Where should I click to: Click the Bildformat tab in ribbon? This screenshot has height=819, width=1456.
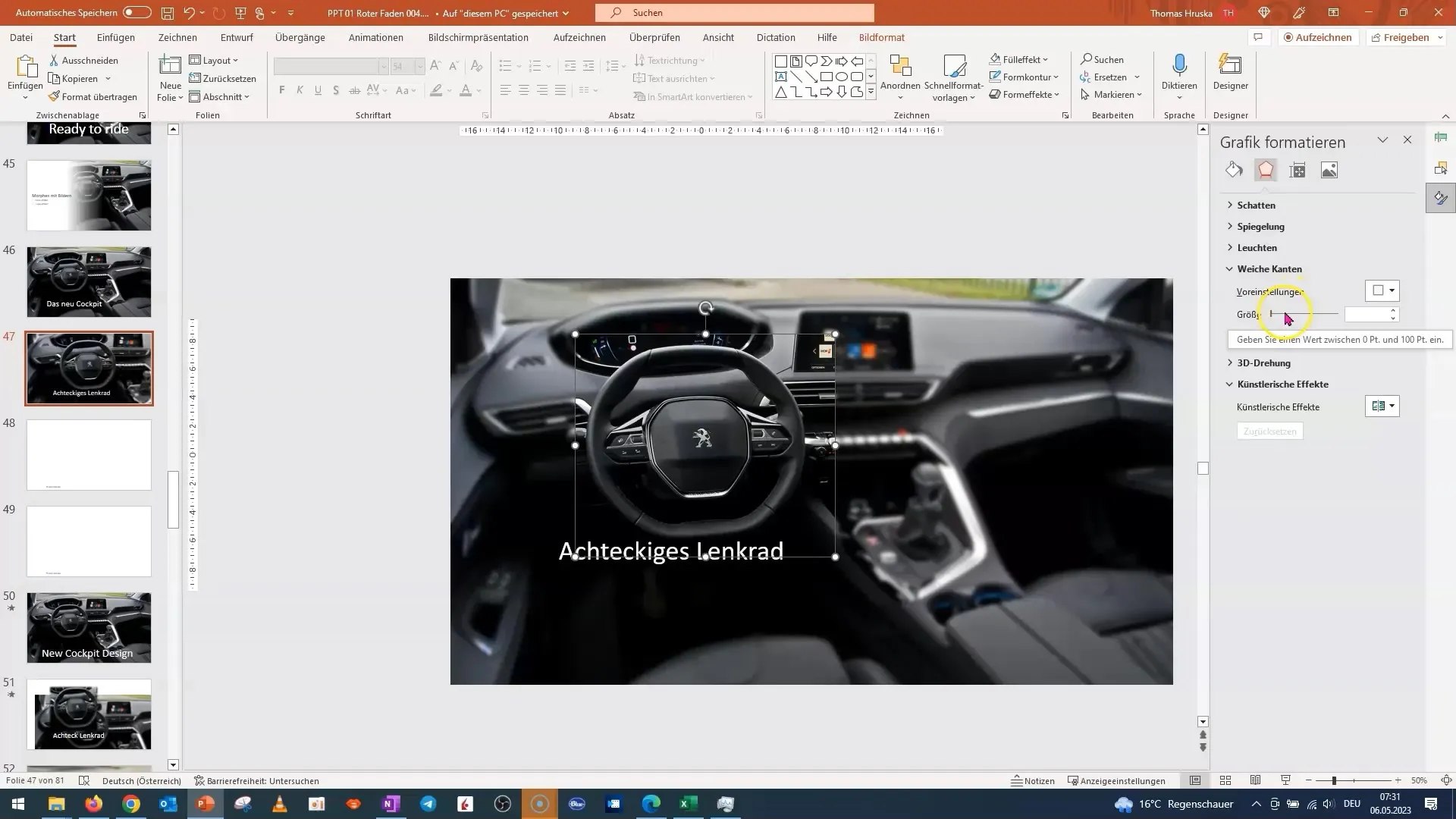(881, 37)
